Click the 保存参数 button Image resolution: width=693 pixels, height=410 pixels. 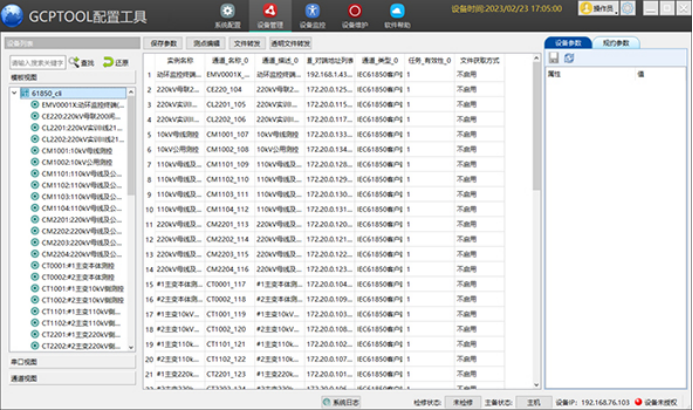[164, 44]
